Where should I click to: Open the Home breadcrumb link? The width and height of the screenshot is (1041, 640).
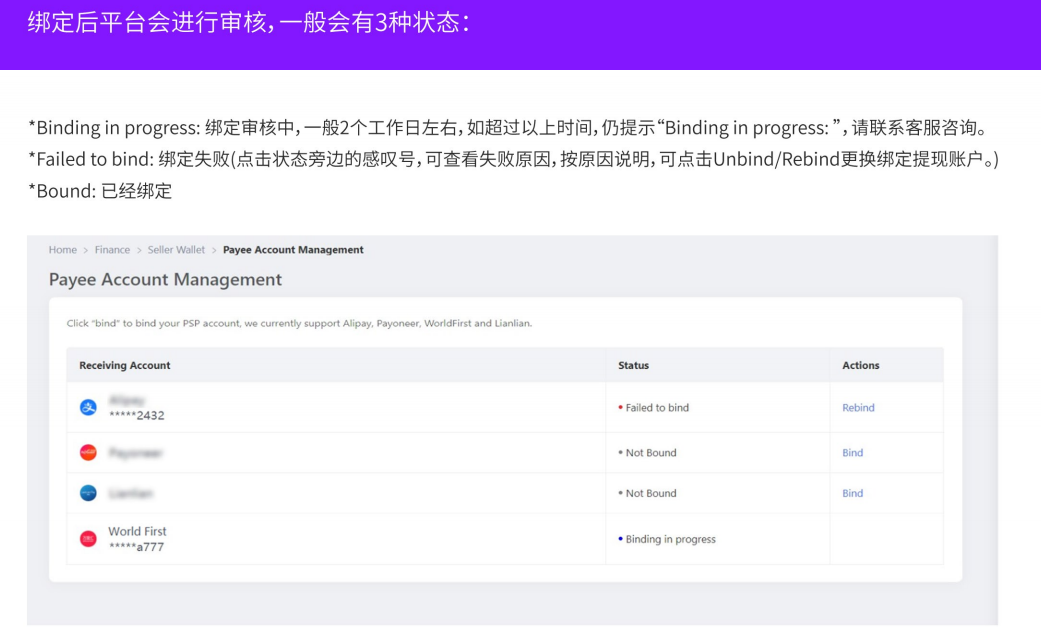tap(62, 250)
